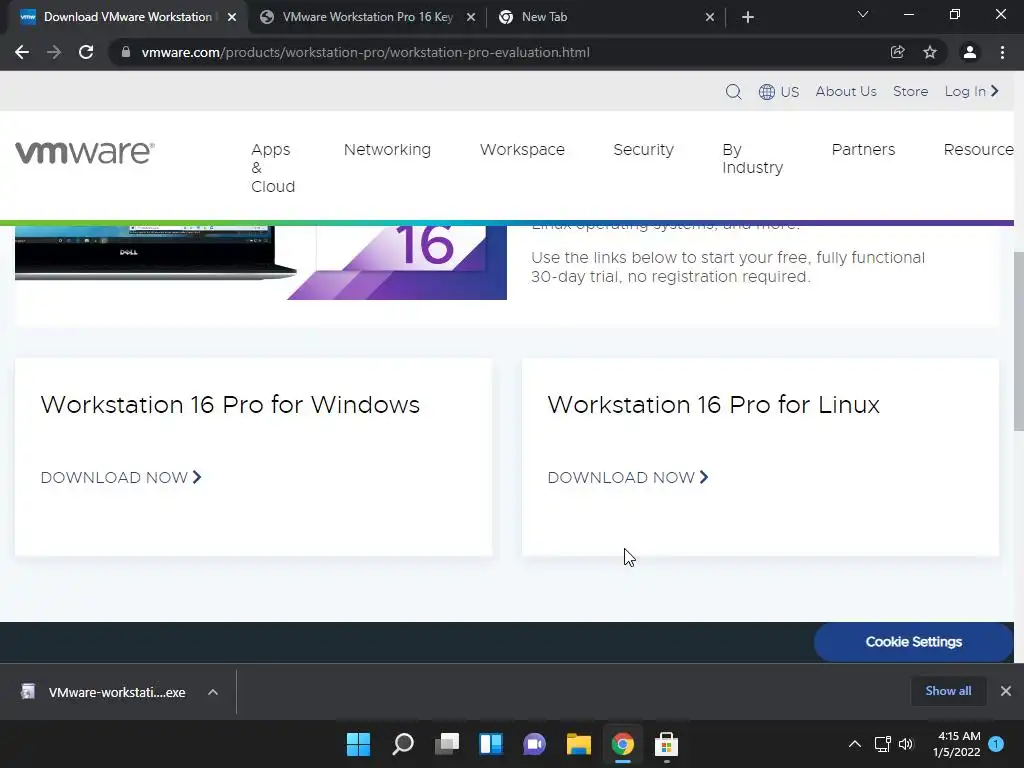The height and width of the screenshot is (768, 1024).
Task: Click the Workstation 16 product image
Action: click(x=261, y=263)
